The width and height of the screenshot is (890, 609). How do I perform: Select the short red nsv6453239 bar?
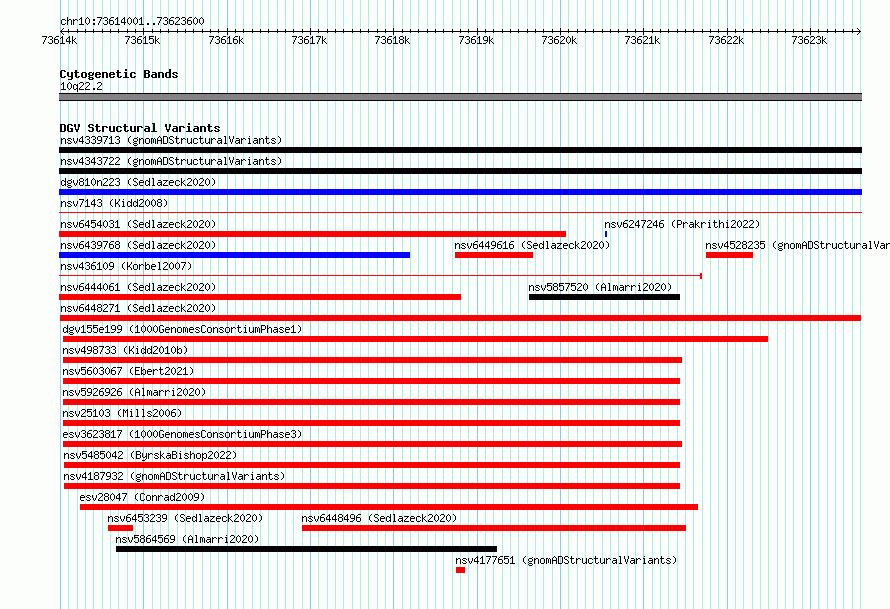tap(120, 528)
